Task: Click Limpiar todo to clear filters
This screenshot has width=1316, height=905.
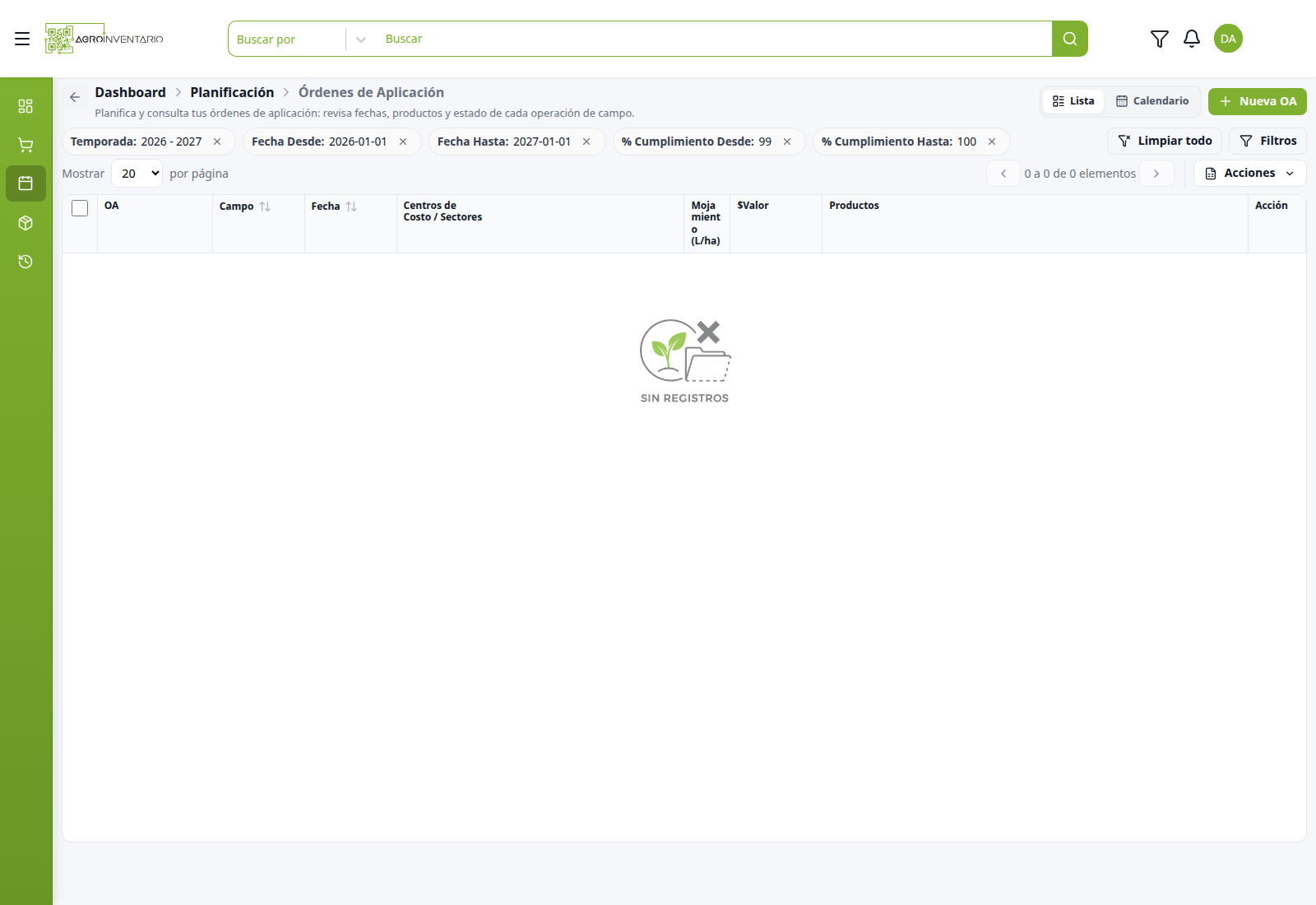Action: pos(1165,141)
